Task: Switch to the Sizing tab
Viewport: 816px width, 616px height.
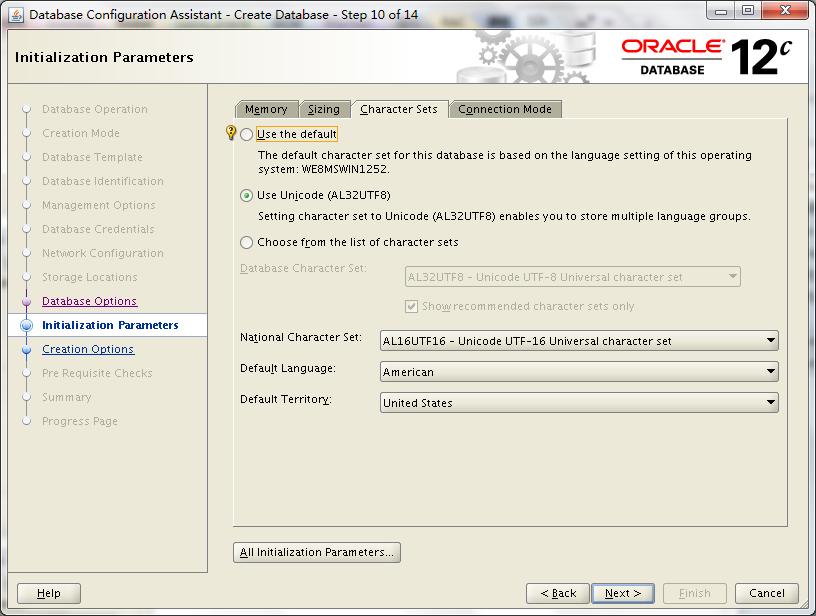Action: pyautogui.click(x=324, y=109)
